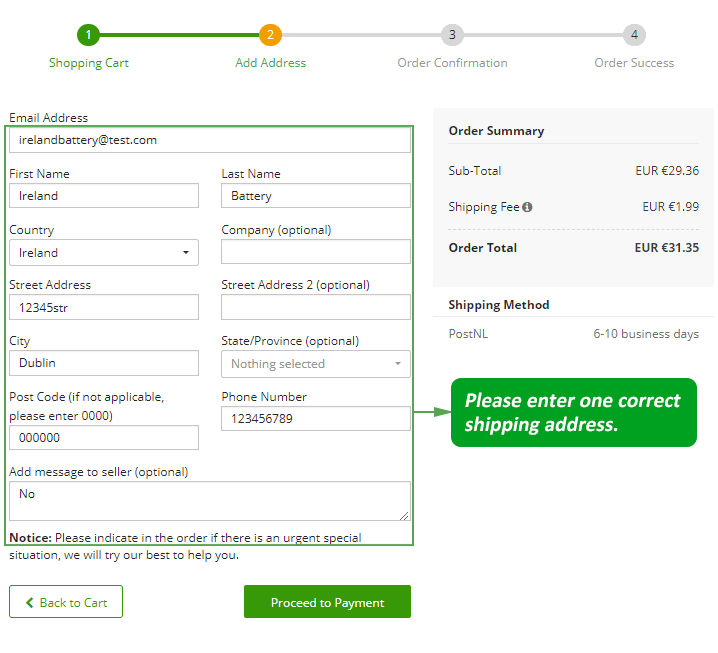
Task: Click the Phone Number field
Action: 316,419
